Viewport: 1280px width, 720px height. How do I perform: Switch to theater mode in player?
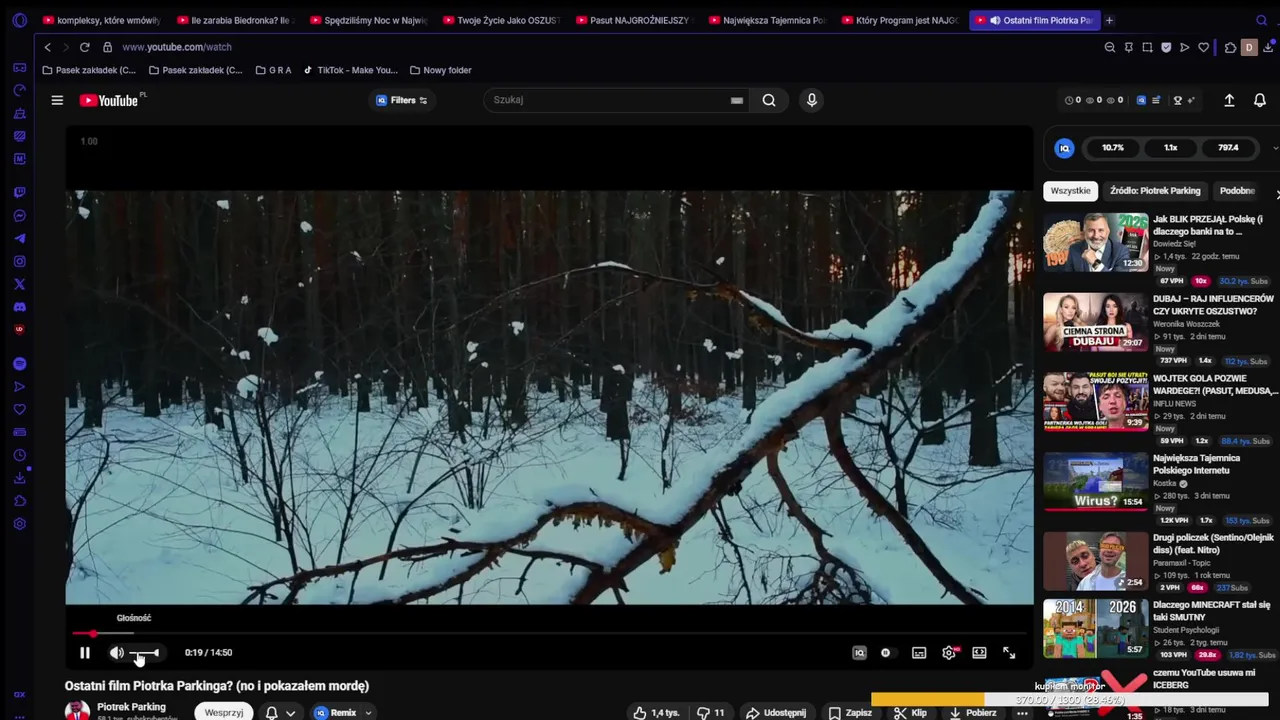point(979,653)
